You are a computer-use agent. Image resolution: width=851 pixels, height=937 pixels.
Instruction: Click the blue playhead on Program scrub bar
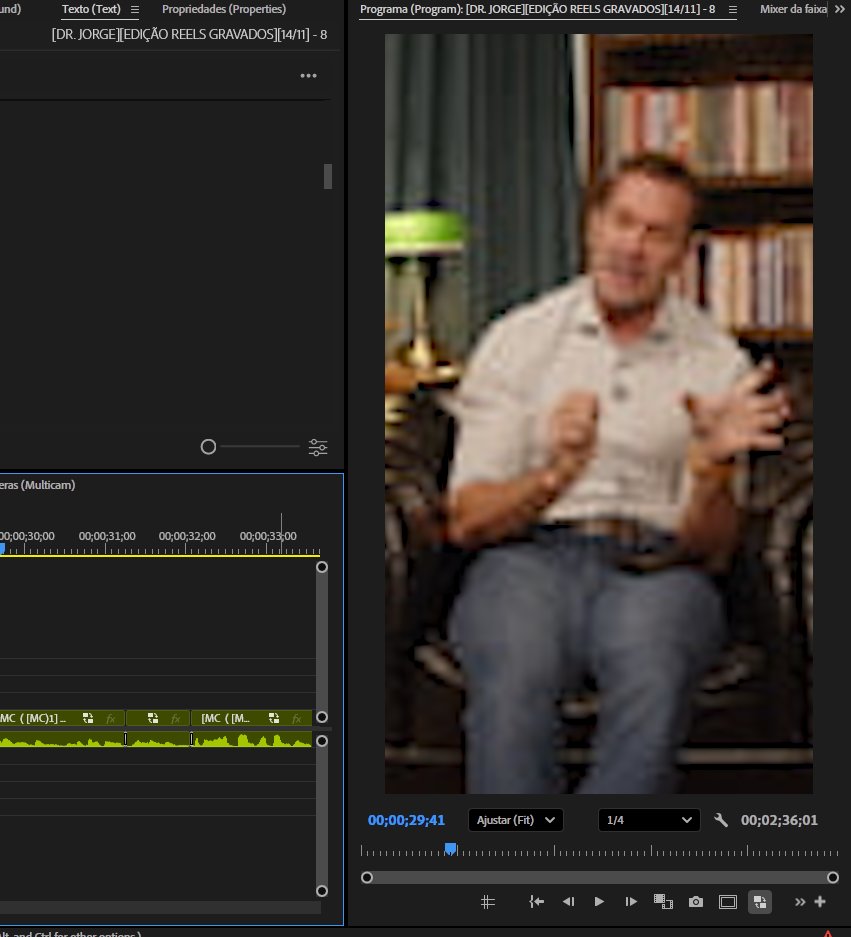[x=451, y=849]
